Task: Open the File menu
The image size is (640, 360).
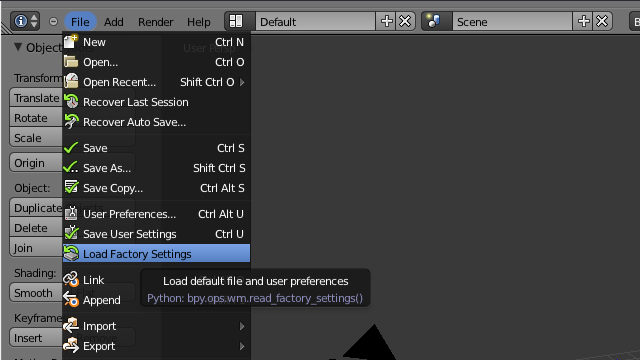Action: (80, 22)
